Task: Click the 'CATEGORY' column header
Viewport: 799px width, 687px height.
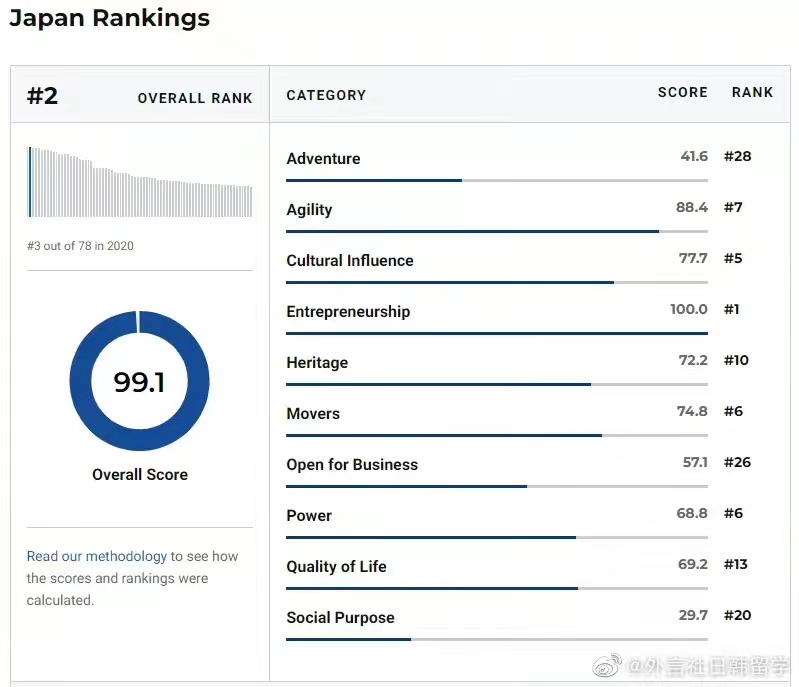Action: pos(326,95)
